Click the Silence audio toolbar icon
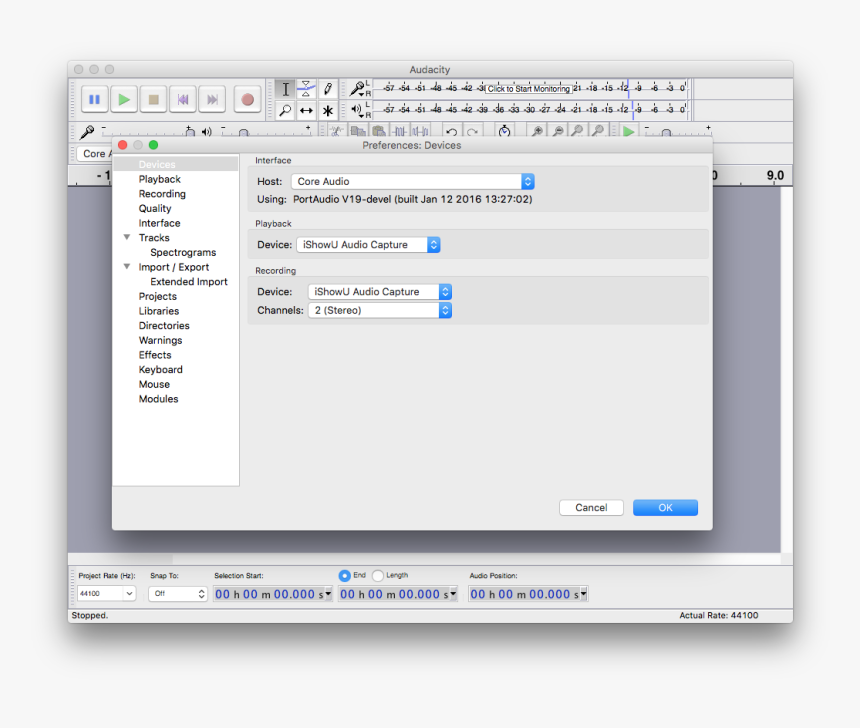Screen dimensions: 860x728 point(421,132)
